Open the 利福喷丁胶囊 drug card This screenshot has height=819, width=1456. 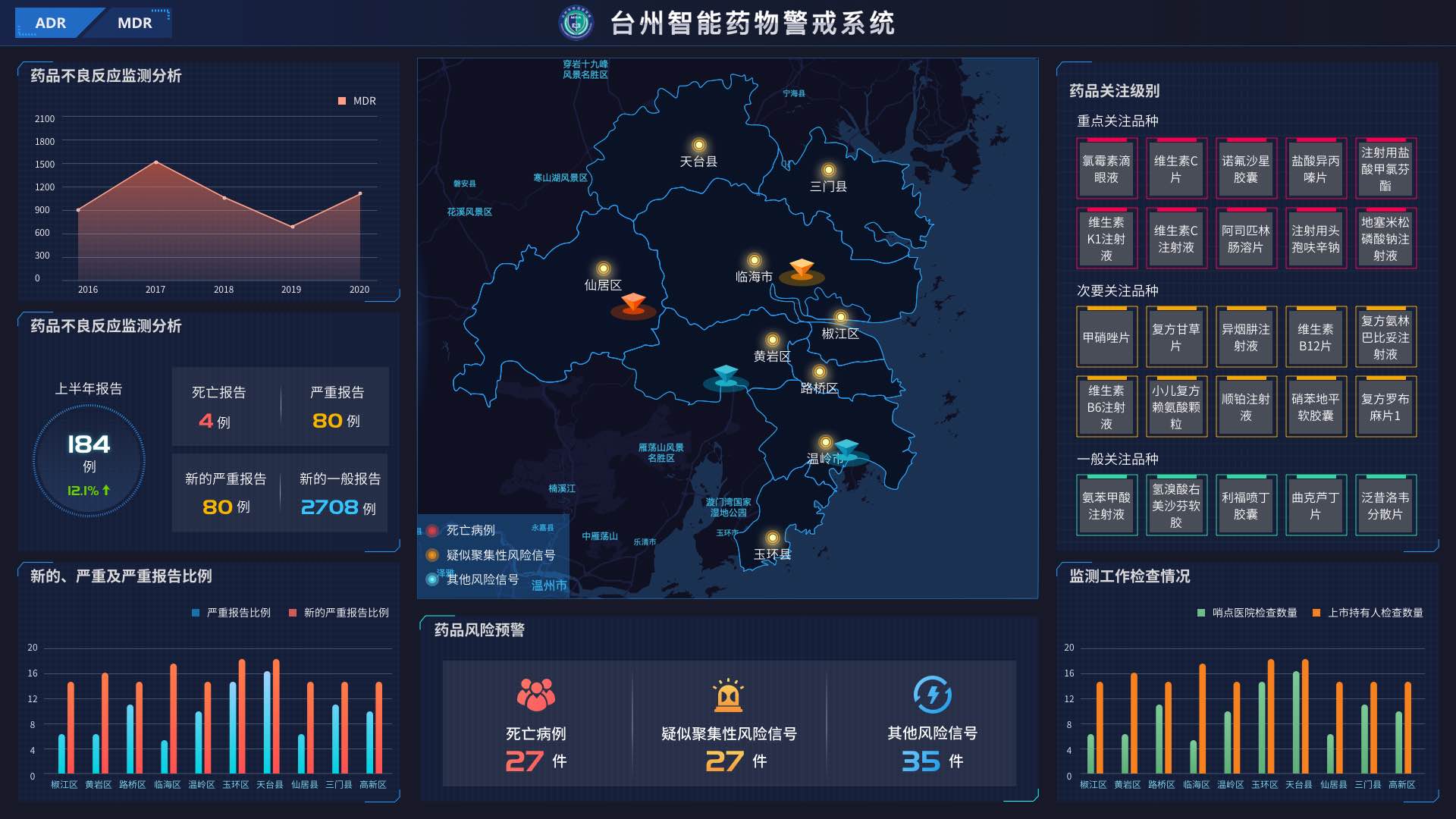click(1246, 506)
